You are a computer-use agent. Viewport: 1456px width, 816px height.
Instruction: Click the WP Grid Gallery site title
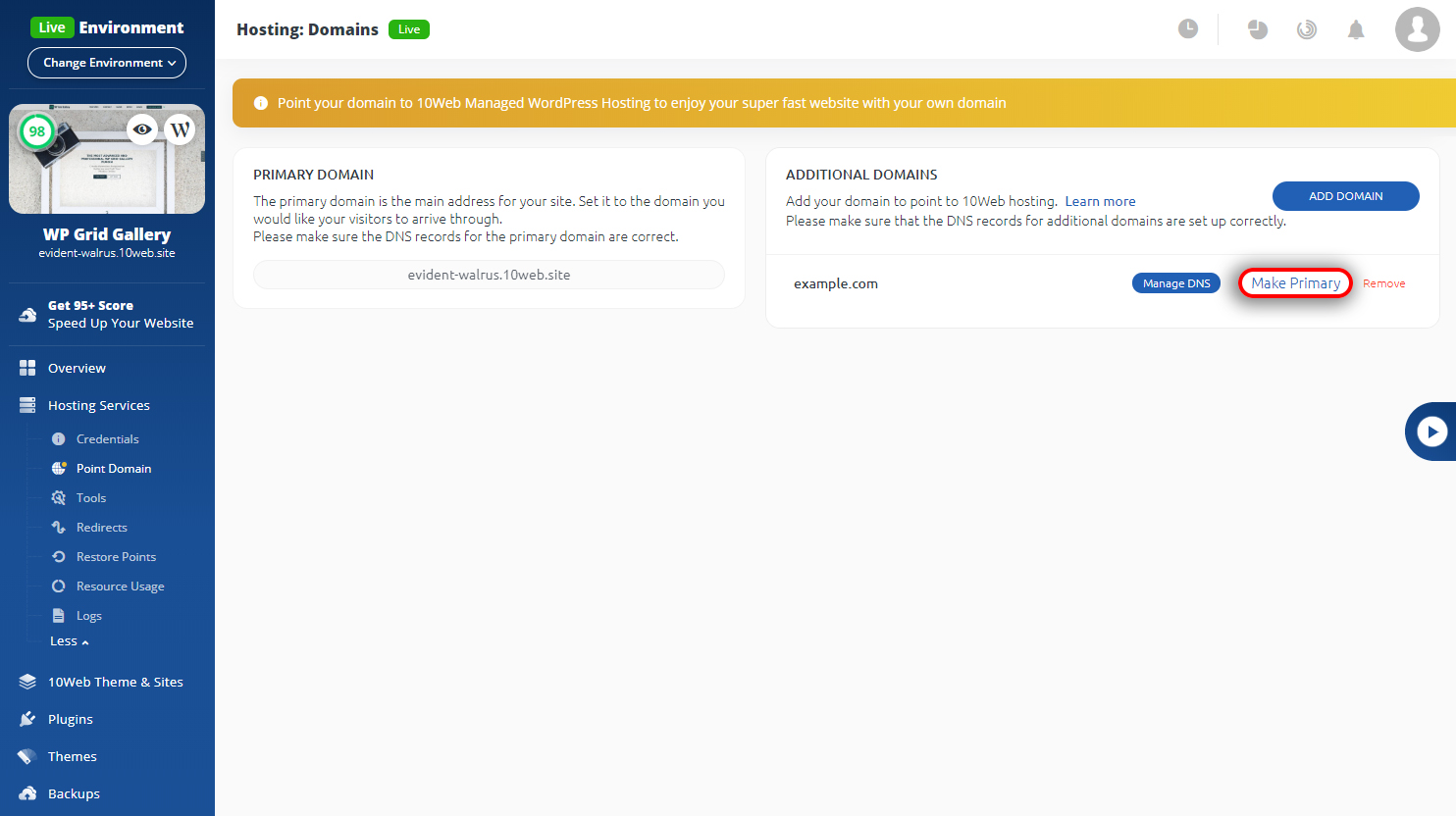click(107, 234)
